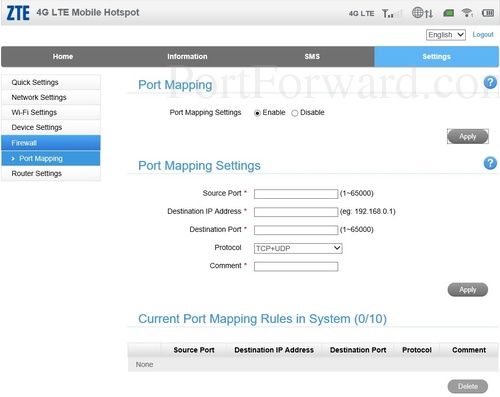Select Firewall in sidebar
Image resolution: width=500 pixels, height=397 pixels.
tap(51, 143)
